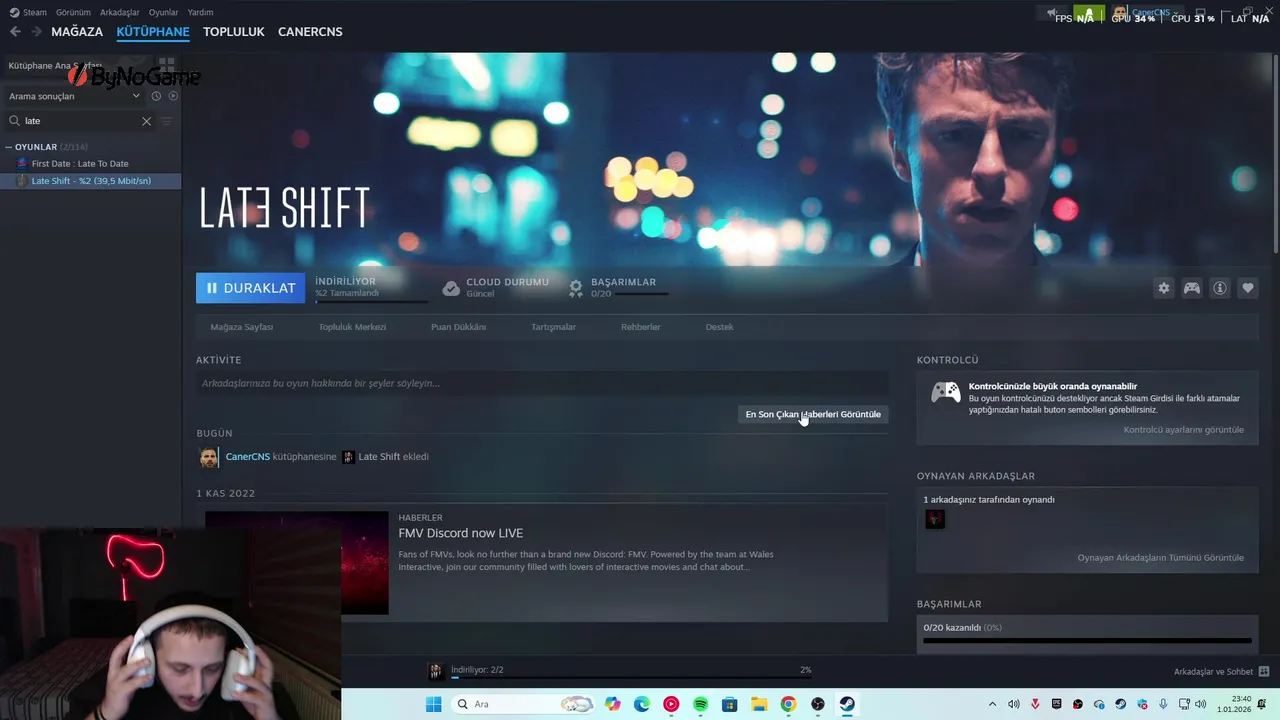Open the Yardım menu
The width and height of the screenshot is (1280, 720).
click(x=200, y=12)
